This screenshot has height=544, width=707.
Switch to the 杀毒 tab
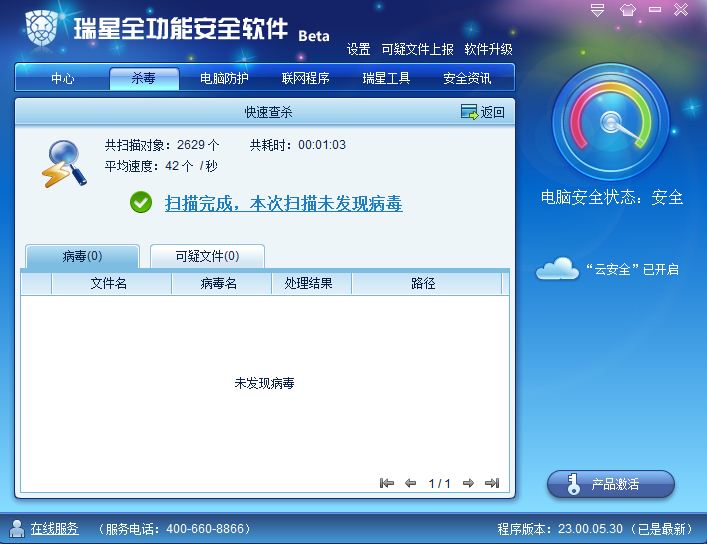[x=144, y=78]
